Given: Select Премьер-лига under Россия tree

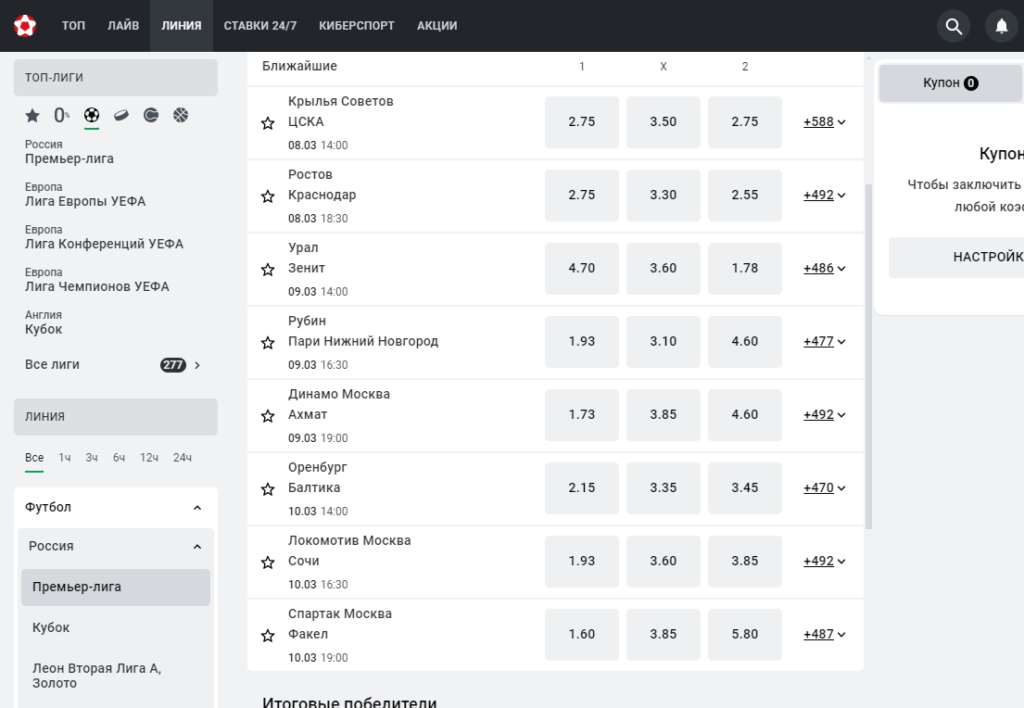Looking at the screenshot, I should (x=116, y=587).
